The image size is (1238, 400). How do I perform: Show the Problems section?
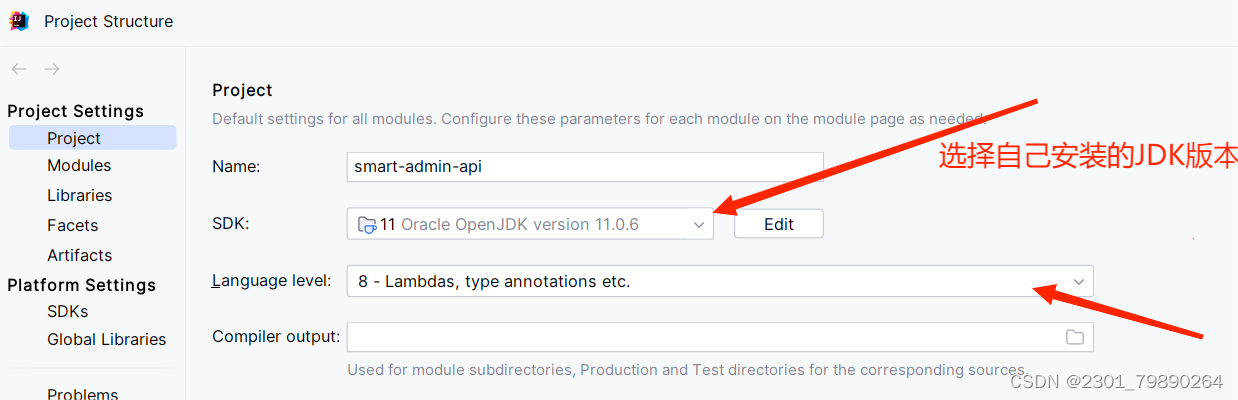(x=82, y=394)
